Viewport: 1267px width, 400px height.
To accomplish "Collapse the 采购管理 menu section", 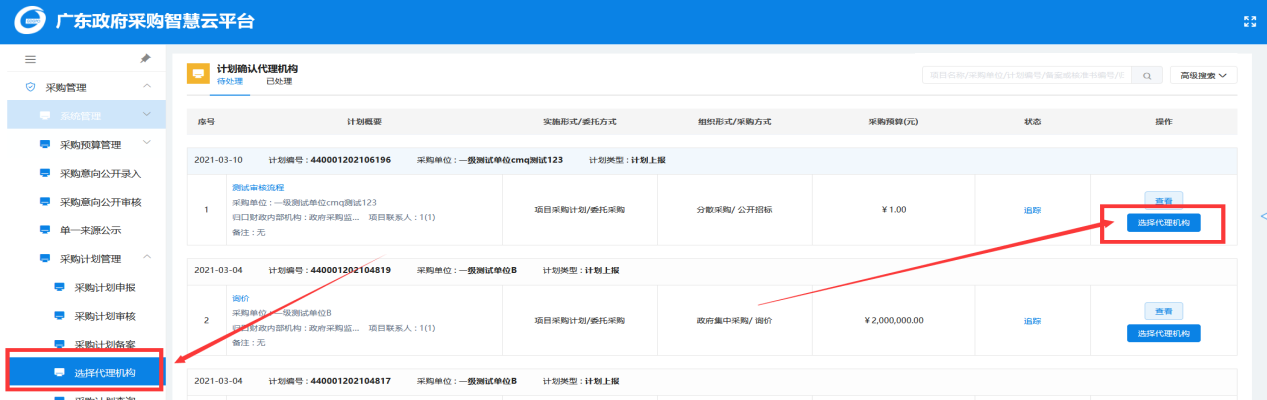I will (x=147, y=88).
